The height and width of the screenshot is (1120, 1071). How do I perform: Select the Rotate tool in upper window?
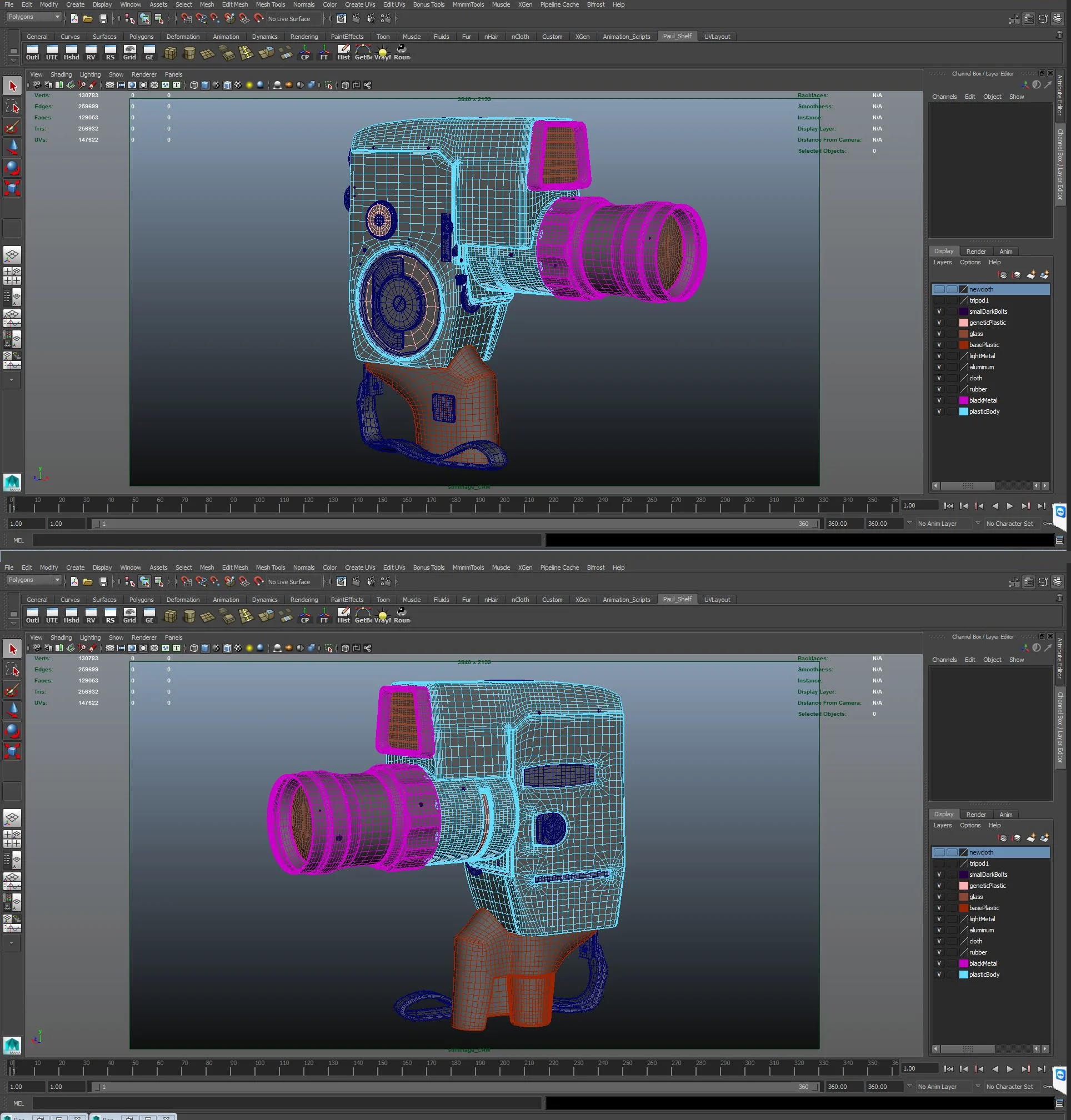click(x=12, y=167)
